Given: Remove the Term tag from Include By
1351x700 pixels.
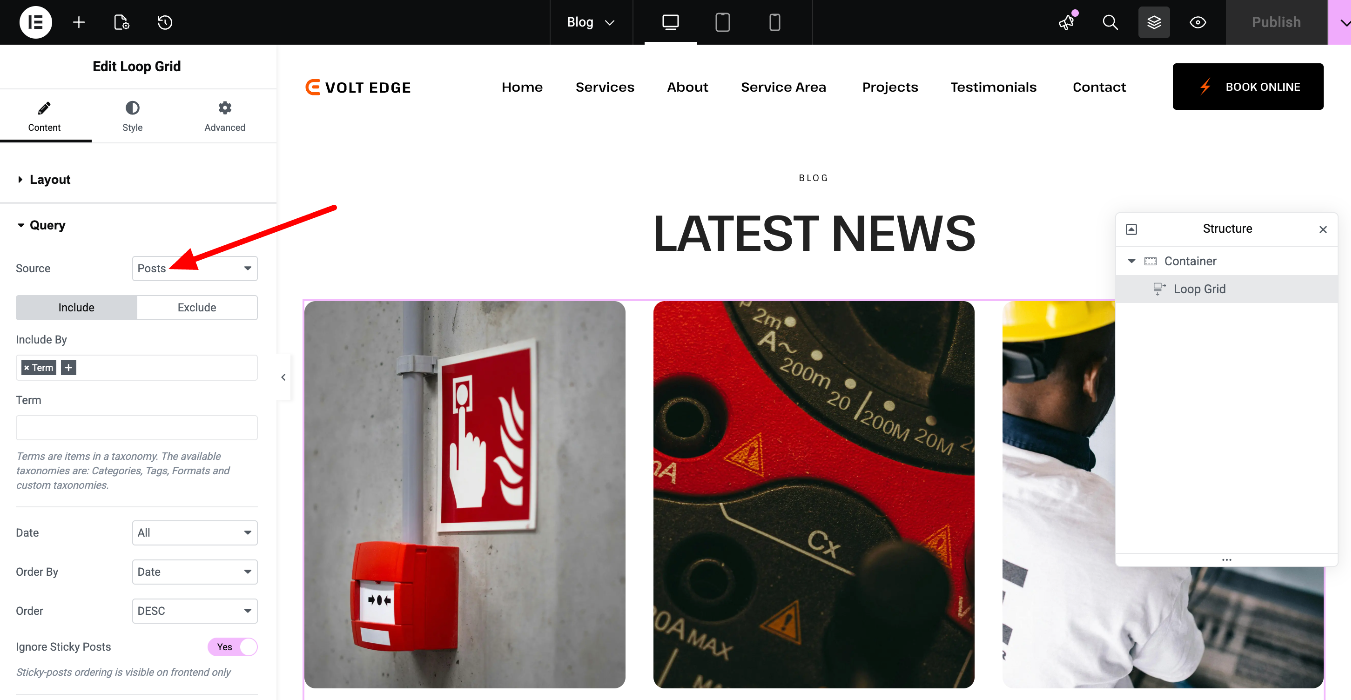Looking at the screenshot, I should click(x=27, y=368).
